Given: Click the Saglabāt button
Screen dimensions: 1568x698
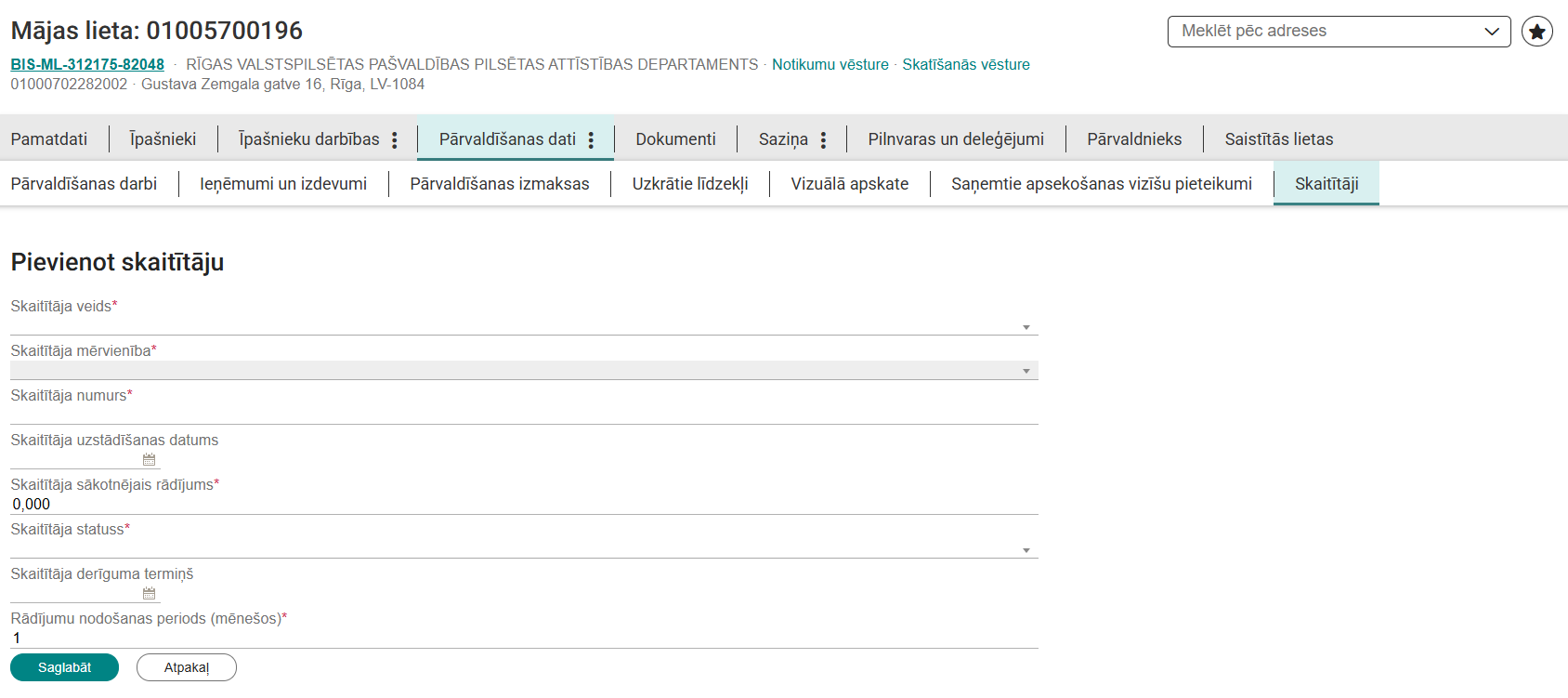Looking at the screenshot, I should [64, 667].
